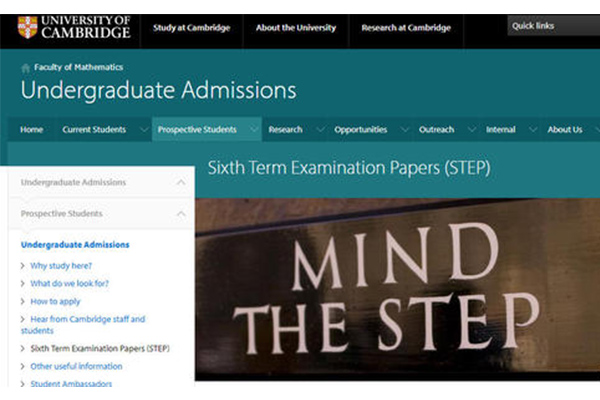Click the Sixth Term Examination Papers (STEP) title
Image resolution: width=600 pixels, height=400 pixels.
click(x=349, y=168)
